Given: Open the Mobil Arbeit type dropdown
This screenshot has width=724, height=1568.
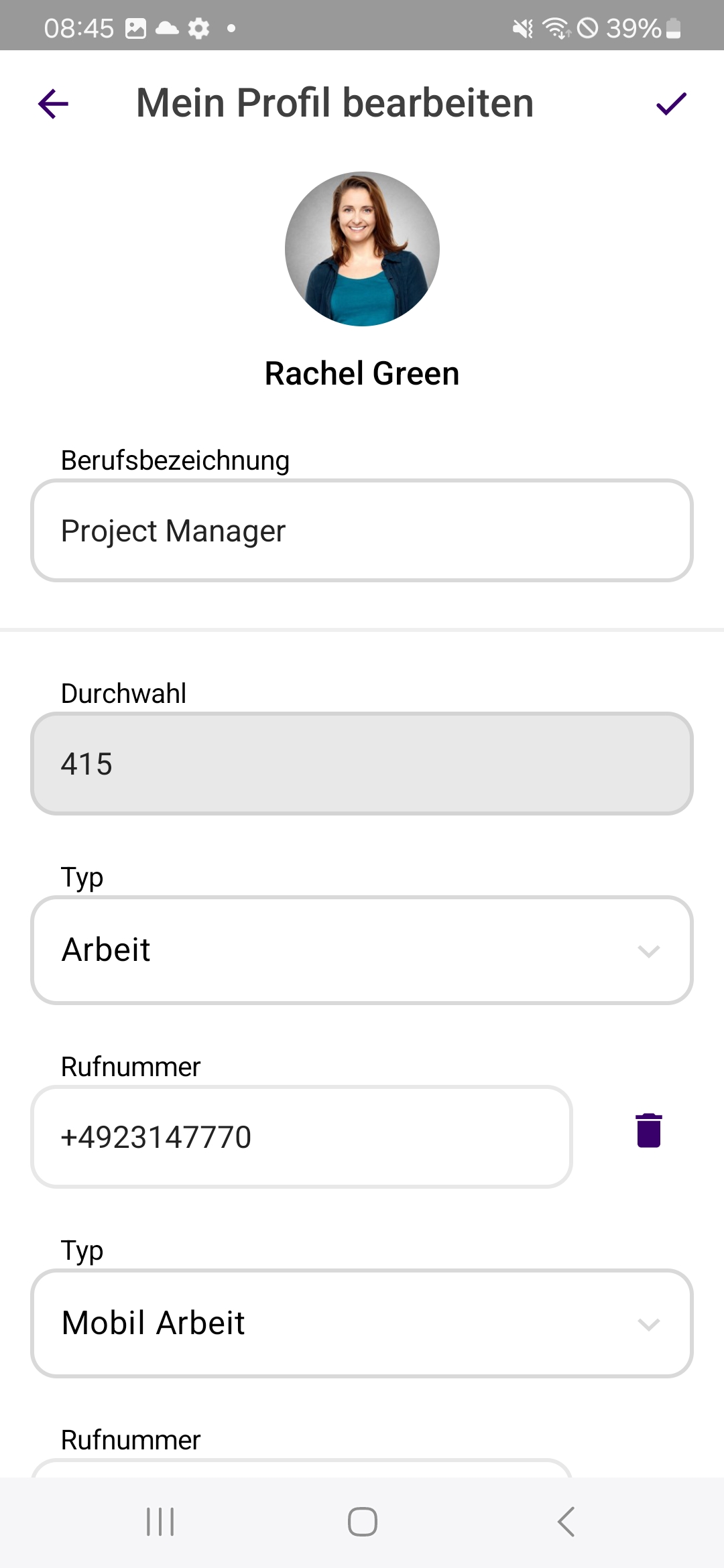Looking at the screenshot, I should tap(362, 1323).
